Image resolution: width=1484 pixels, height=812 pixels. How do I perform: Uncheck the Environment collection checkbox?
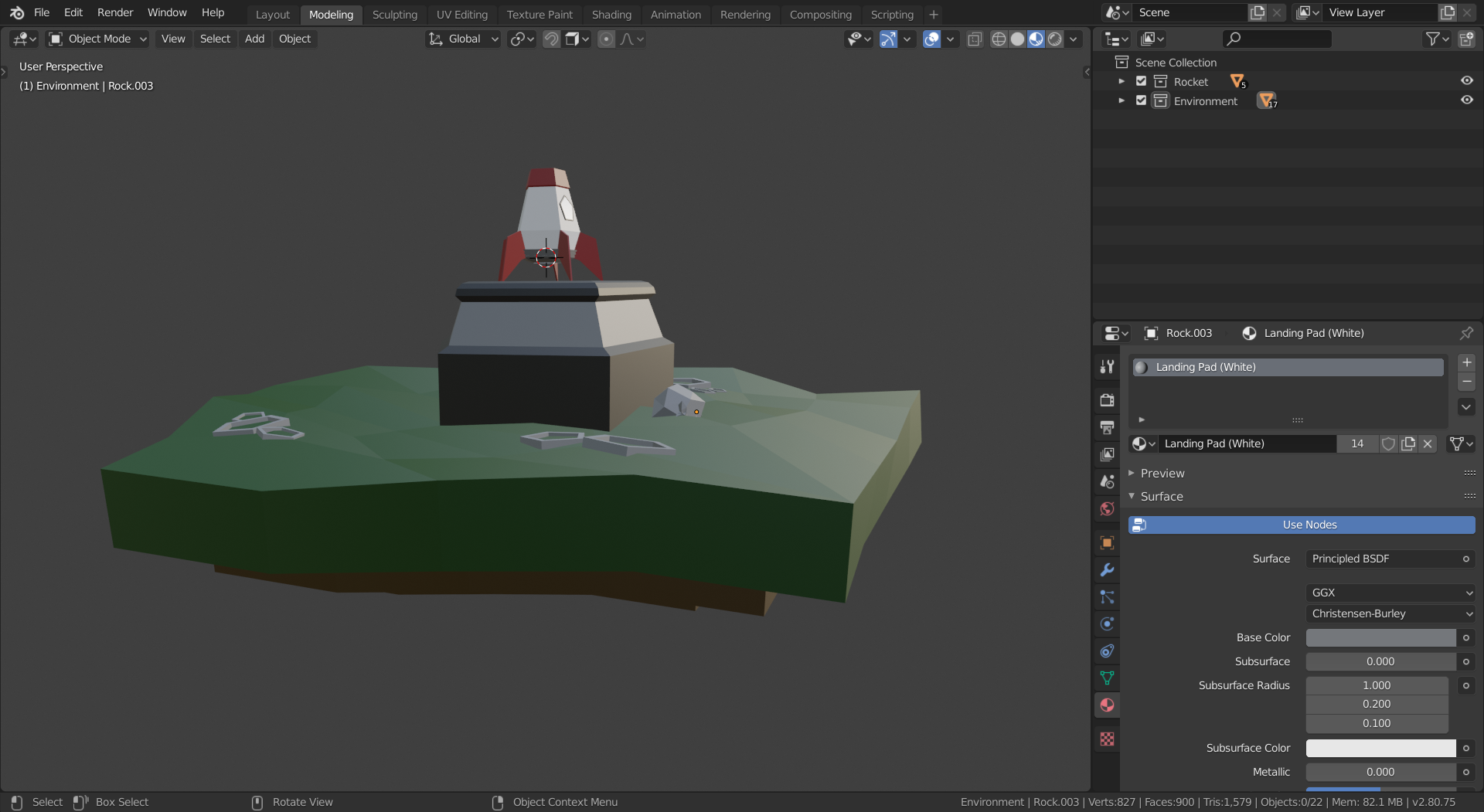tap(1141, 100)
